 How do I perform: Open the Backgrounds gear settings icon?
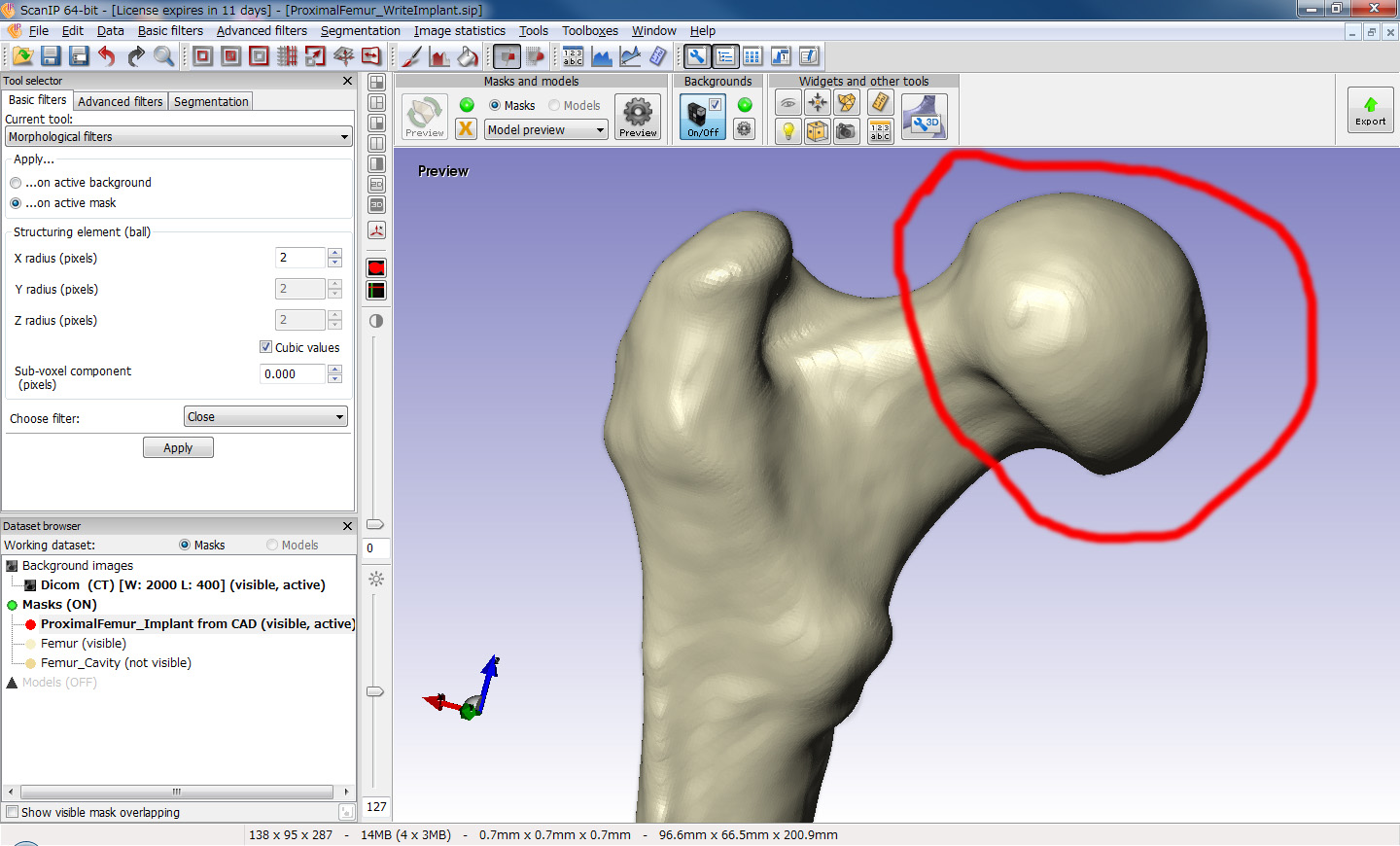745,128
